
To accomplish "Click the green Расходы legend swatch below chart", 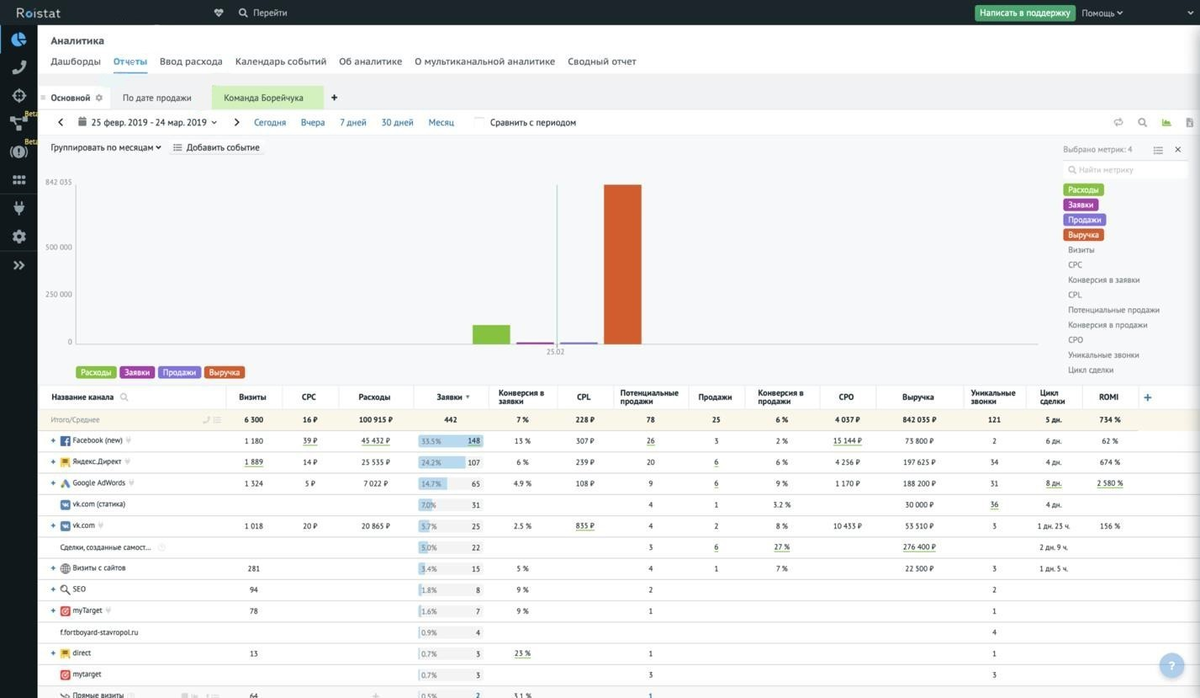I will 97,372.
